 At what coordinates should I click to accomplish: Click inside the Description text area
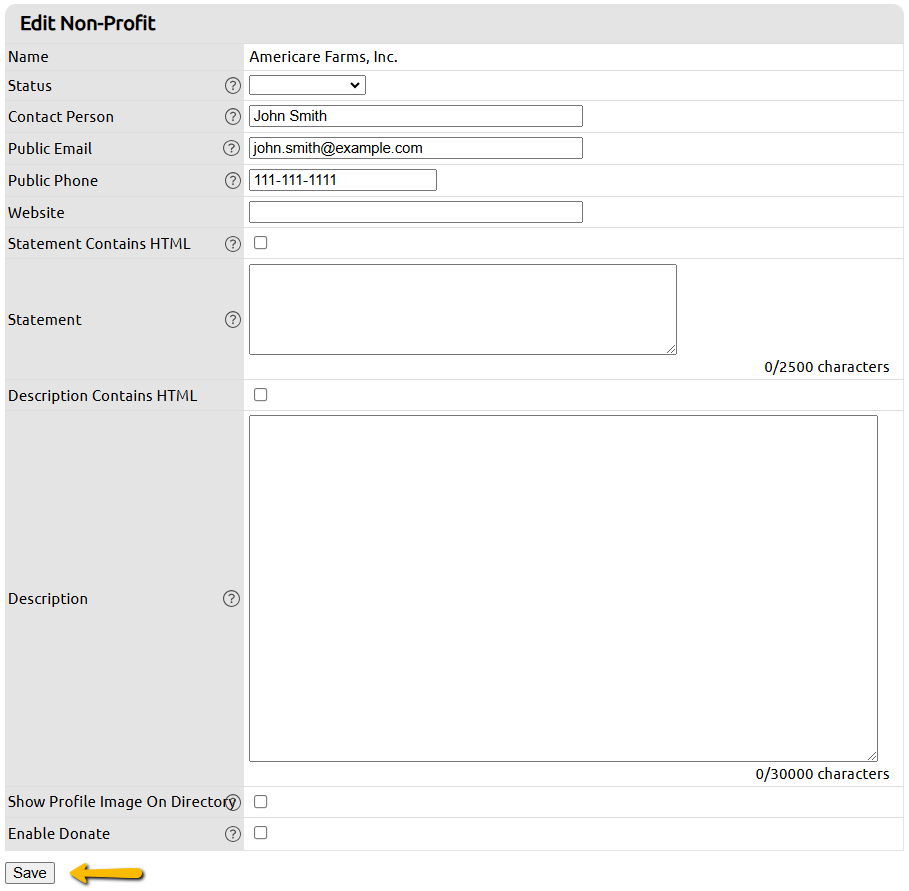[563, 588]
